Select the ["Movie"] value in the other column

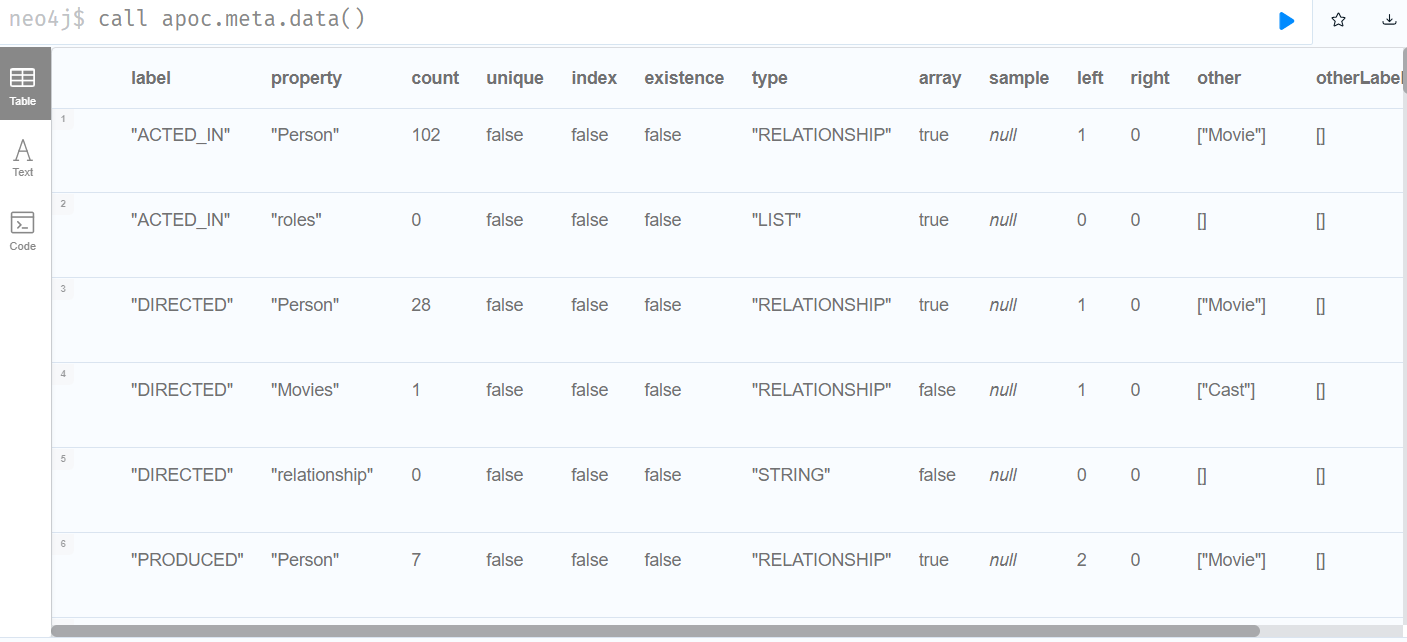[1231, 134]
